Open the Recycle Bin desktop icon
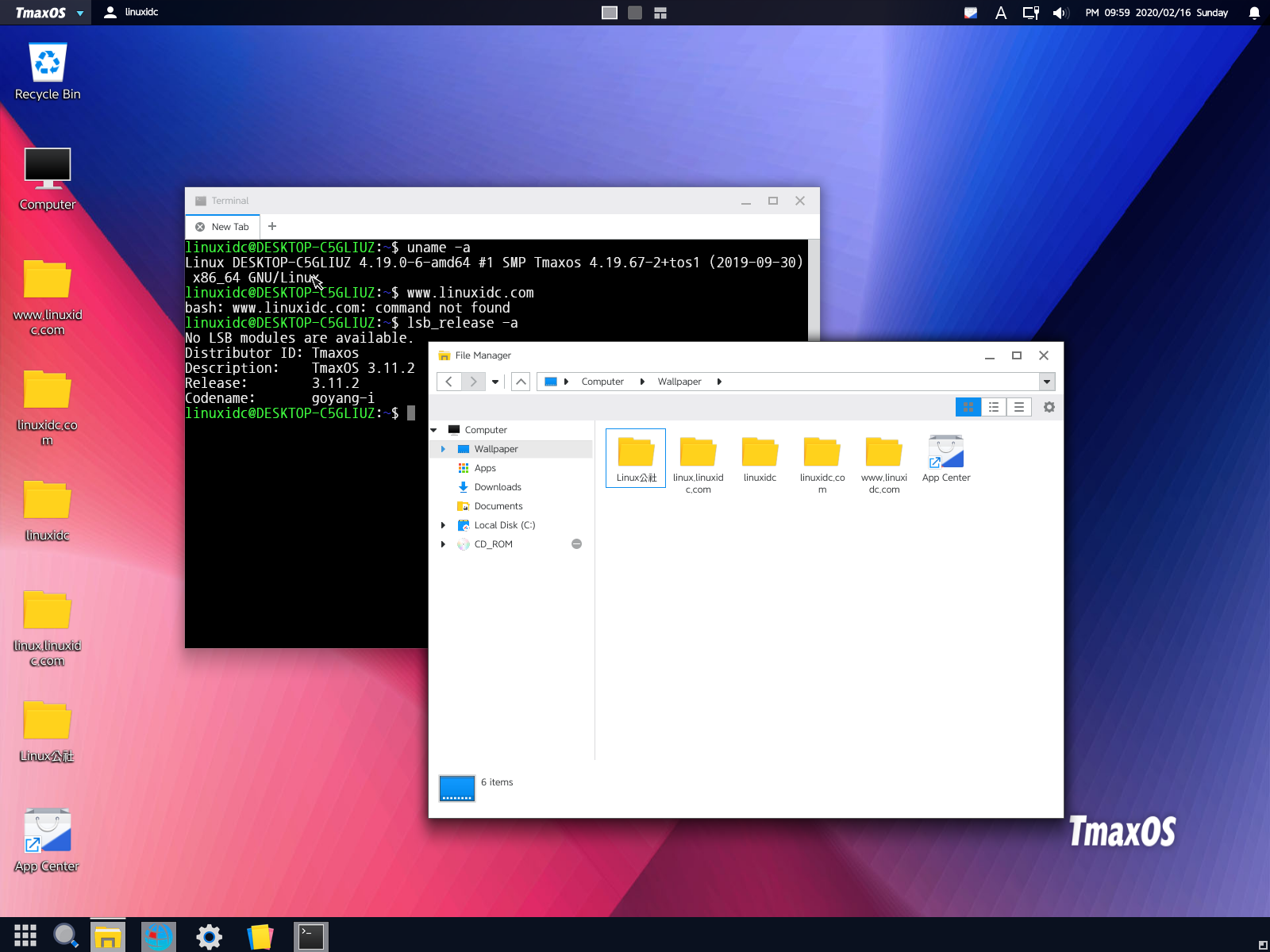Screen dimensions: 1270x952 pyautogui.click(x=48, y=71)
